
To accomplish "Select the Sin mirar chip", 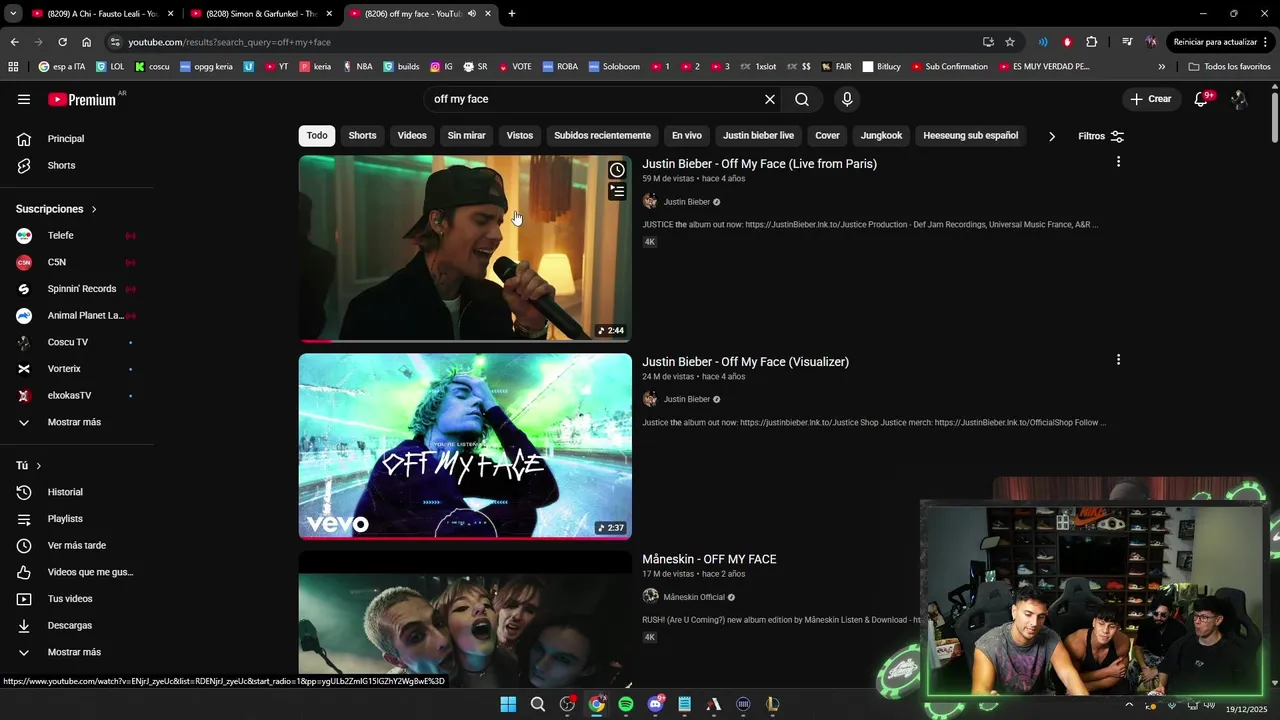I will click(466, 135).
